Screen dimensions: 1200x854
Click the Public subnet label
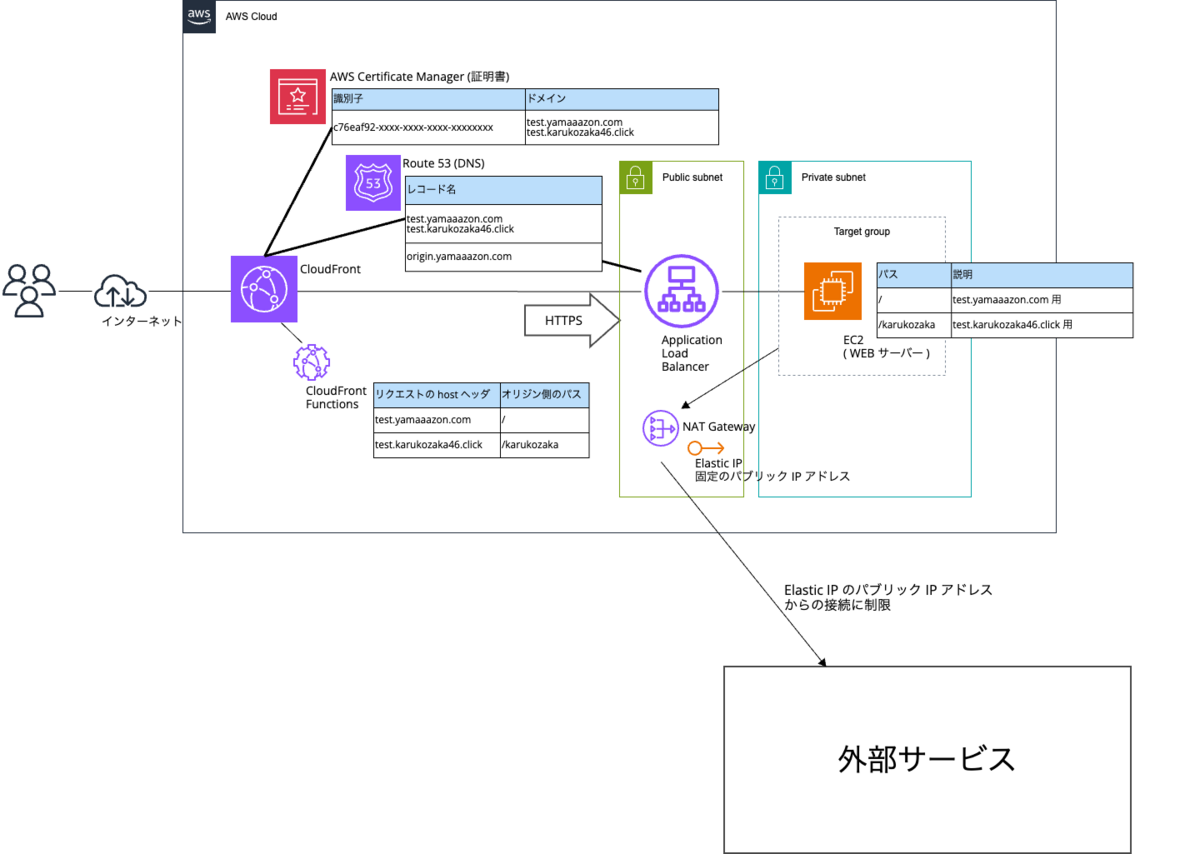point(692,177)
